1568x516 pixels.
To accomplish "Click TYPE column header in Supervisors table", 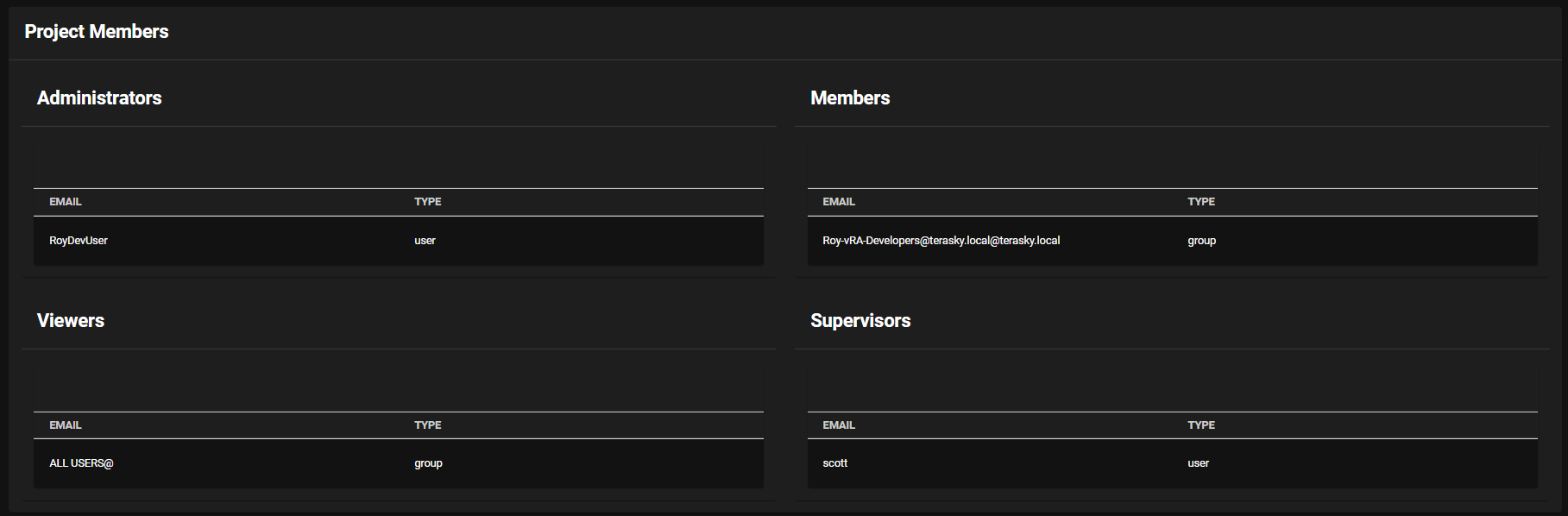I will pyautogui.click(x=1201, y=425).
